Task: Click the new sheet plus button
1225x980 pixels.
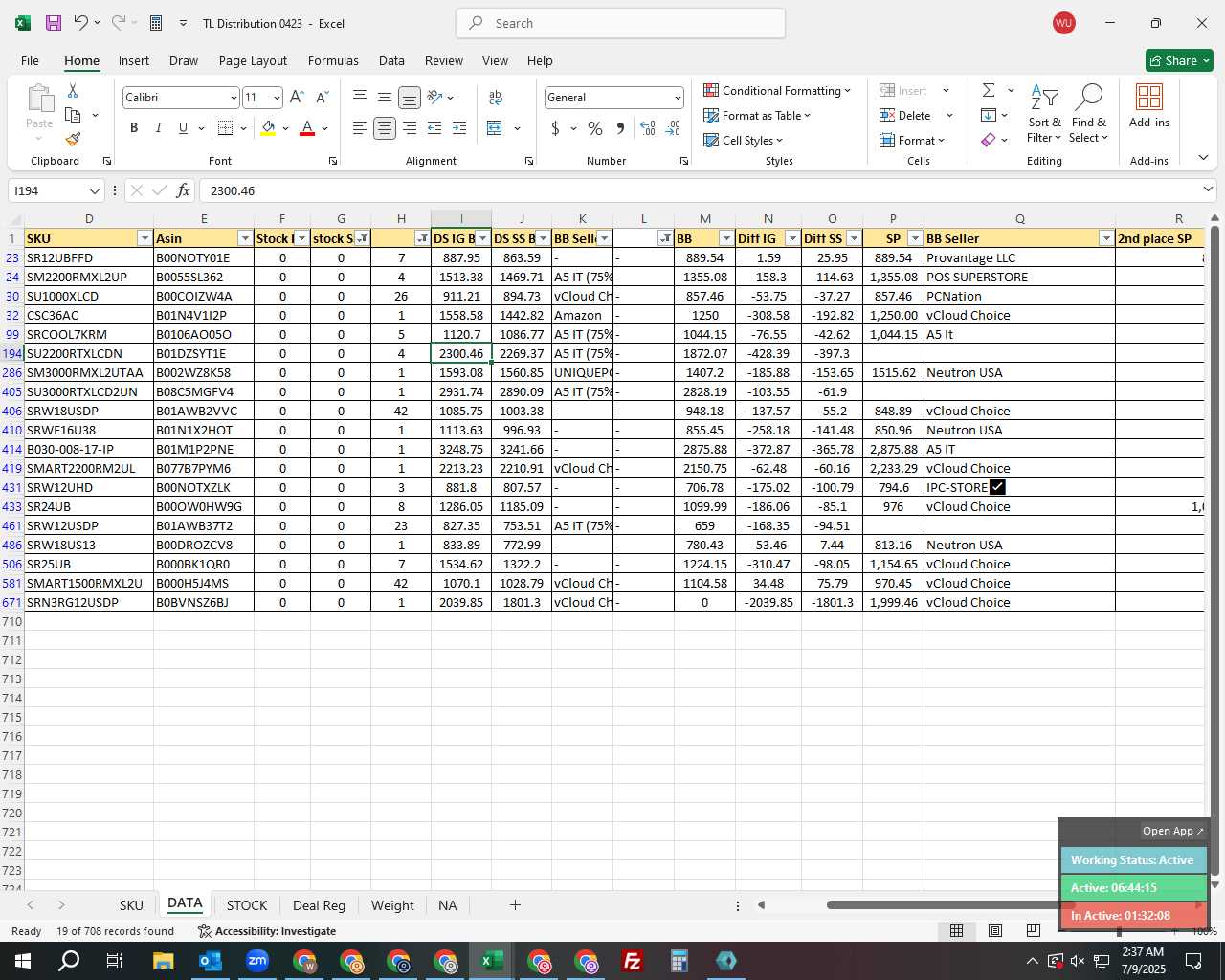Action: point(515,904)
